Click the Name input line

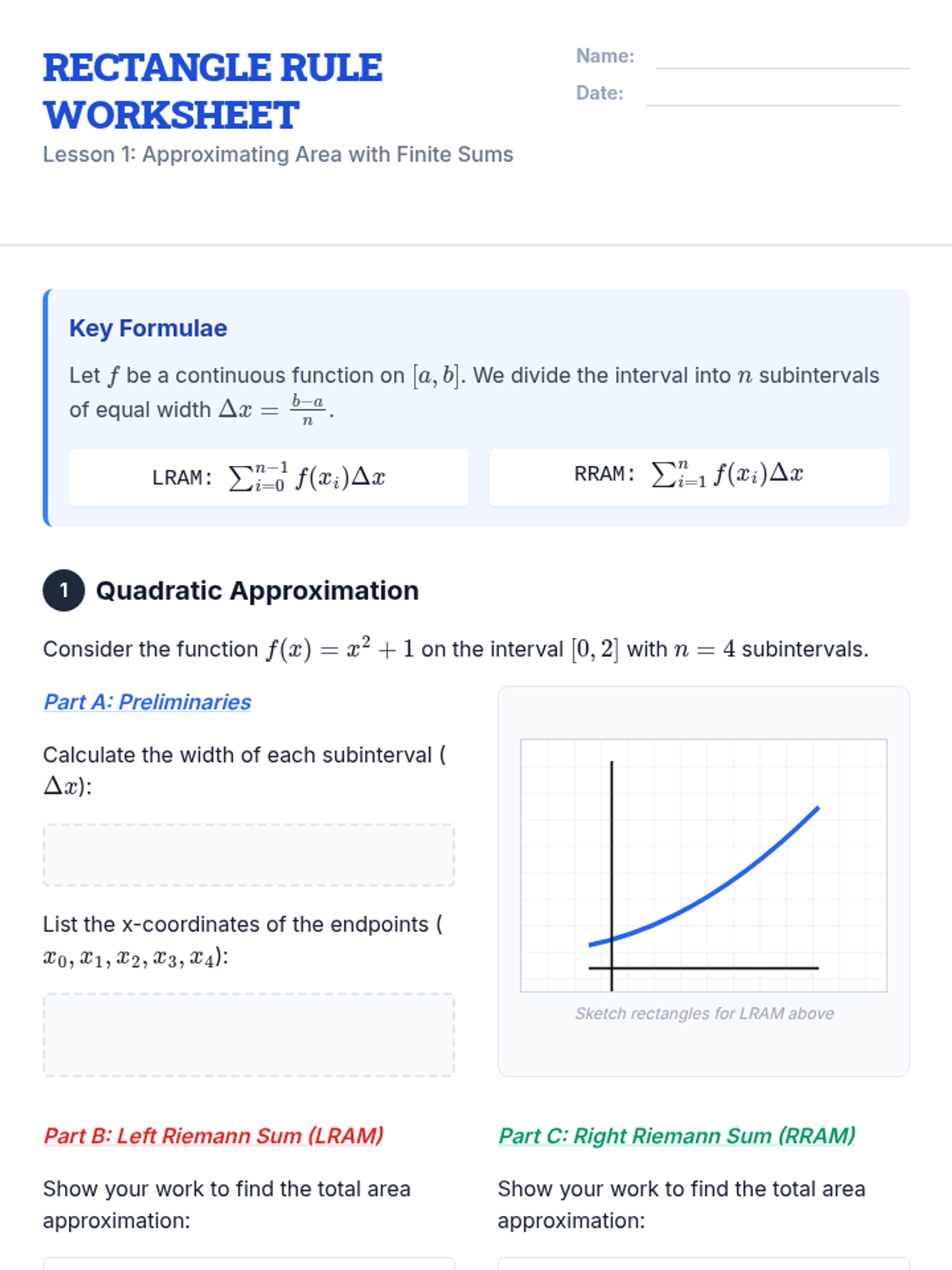pos(782,57)
